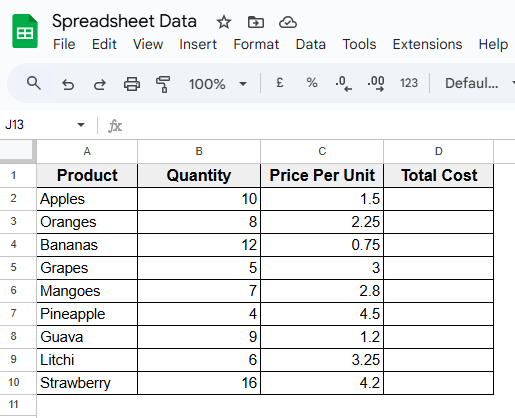The width and height of the screenshot is (515, 418).
Task: Select column B header
Action: [x=199, y=151]
